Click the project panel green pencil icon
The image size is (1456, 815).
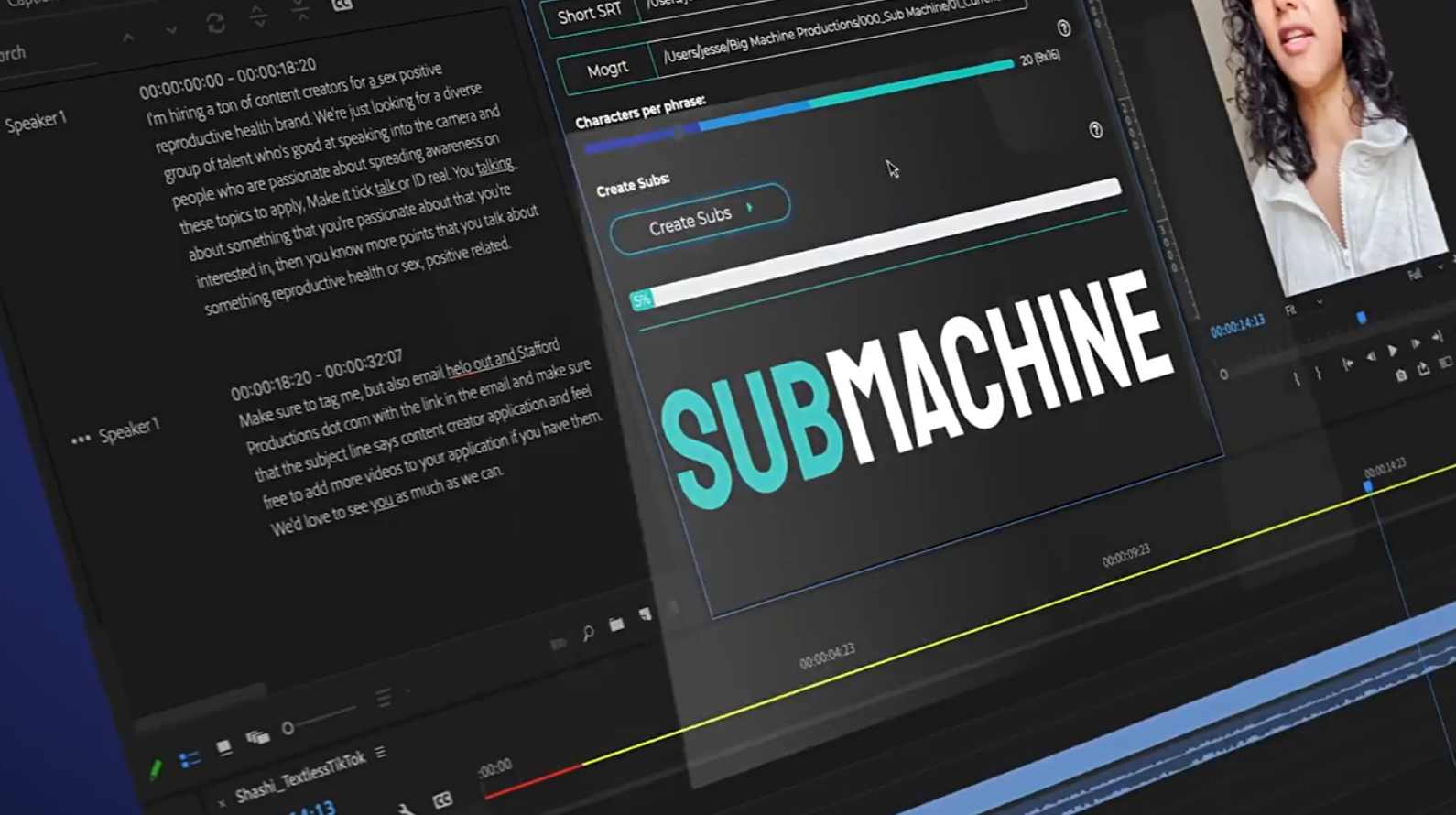(x=155, y=770)
